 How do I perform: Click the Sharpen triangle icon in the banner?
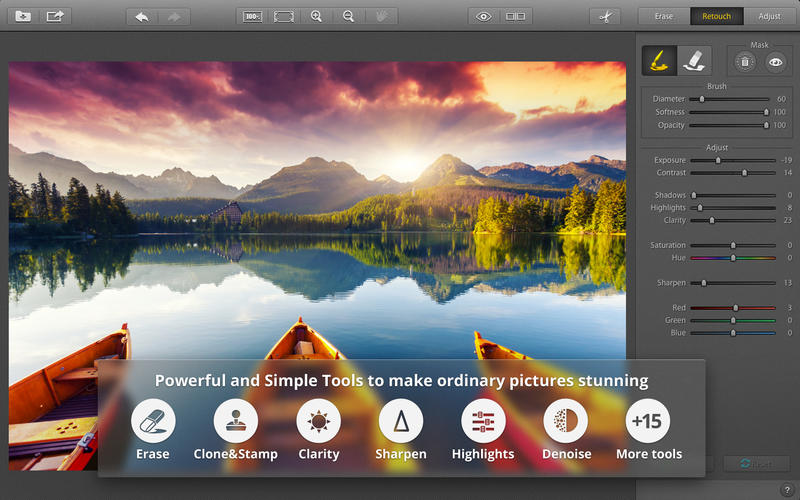pyautogui.click(x=401, y=421)
